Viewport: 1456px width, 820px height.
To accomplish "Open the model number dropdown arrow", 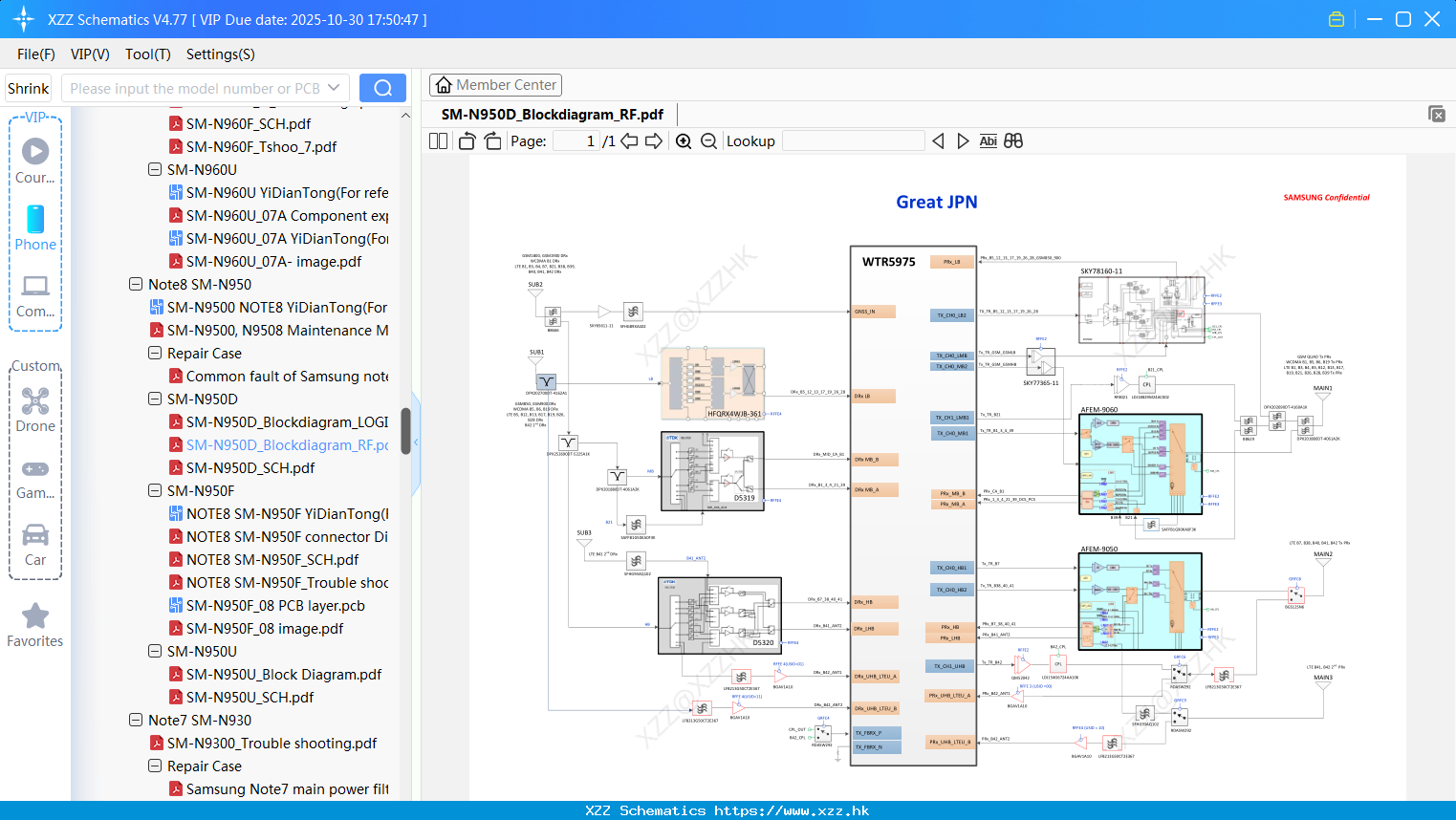I will (334, 88).
